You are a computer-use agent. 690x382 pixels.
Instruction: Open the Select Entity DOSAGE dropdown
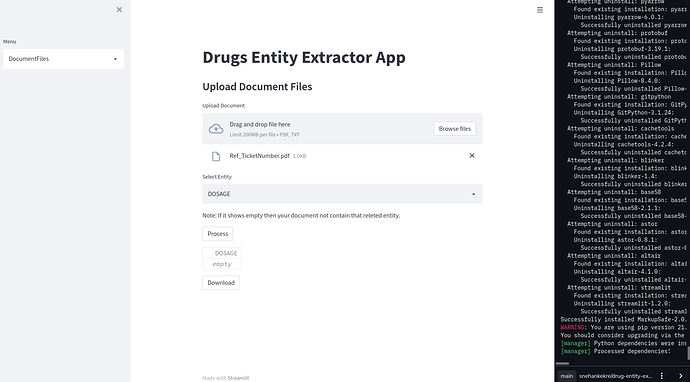[x=342, y=194]
